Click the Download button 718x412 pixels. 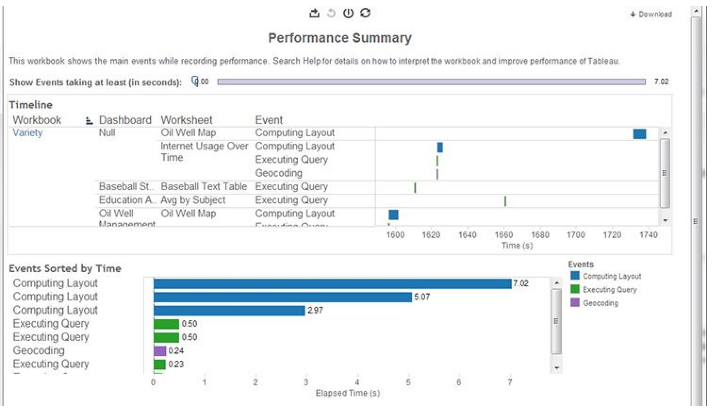651,14
